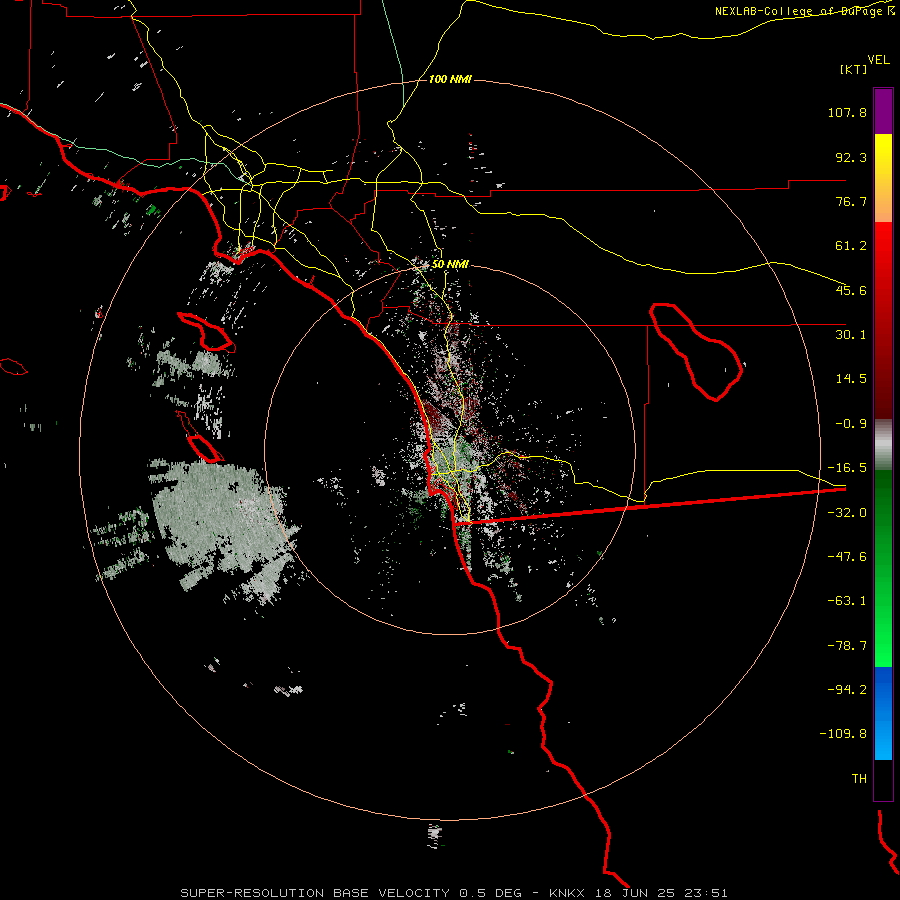
Task: Select the -32.0 velocity scale value
Action: 847,513
